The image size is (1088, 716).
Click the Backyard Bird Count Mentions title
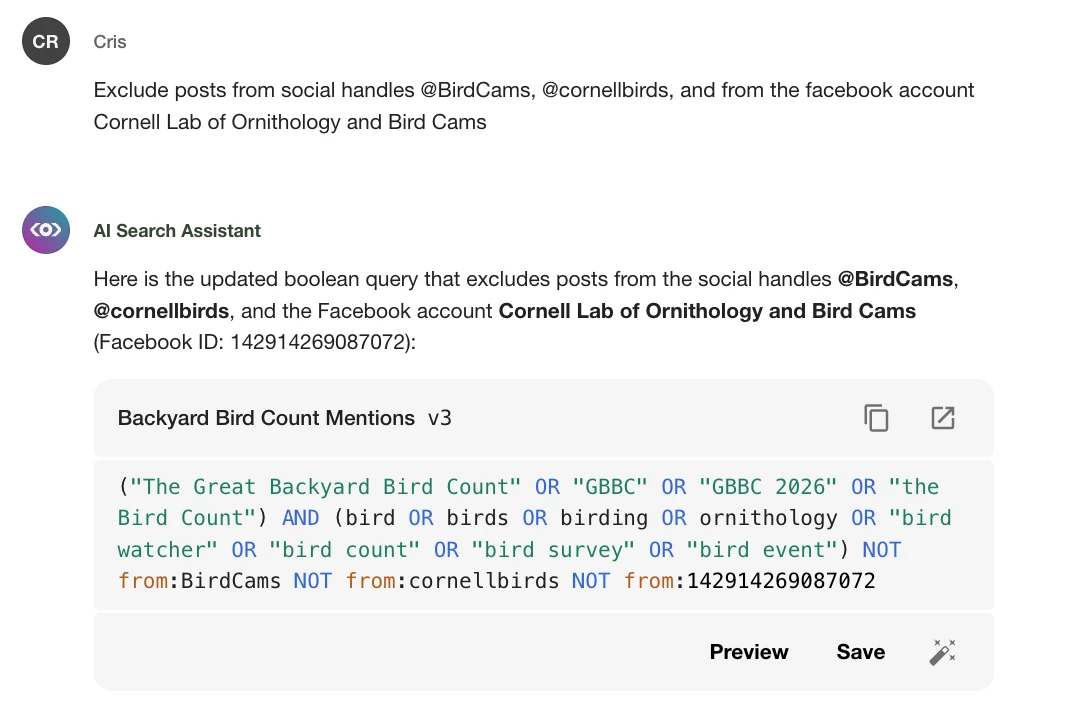[x=266, y=418]
